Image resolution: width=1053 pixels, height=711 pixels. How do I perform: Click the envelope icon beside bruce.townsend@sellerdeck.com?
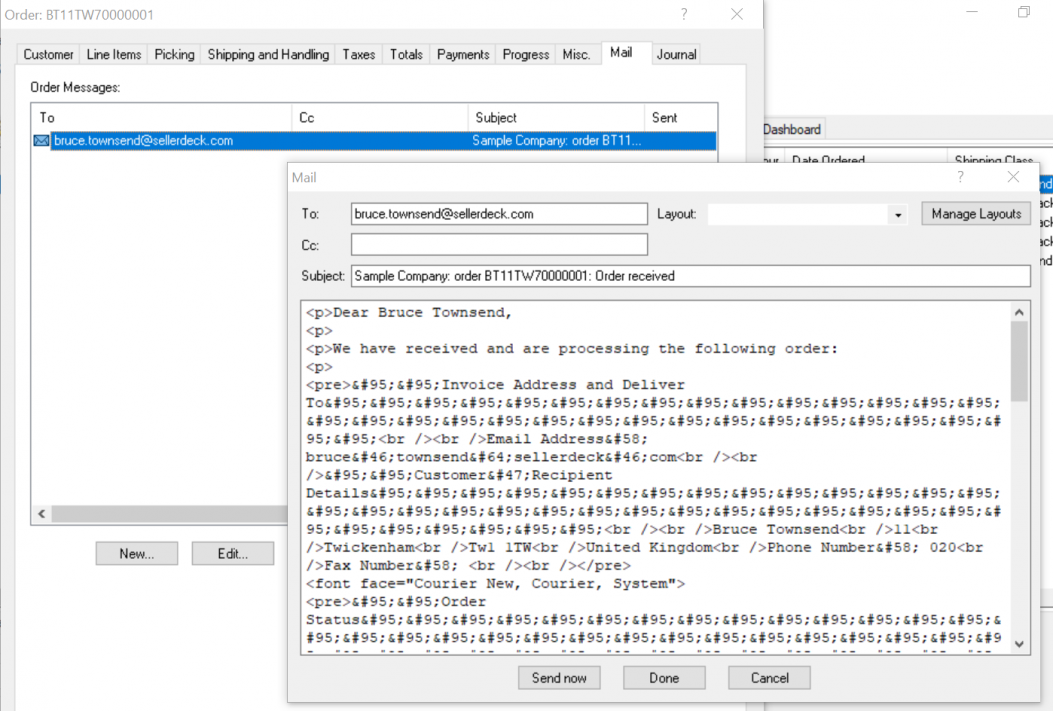point(41,141)
